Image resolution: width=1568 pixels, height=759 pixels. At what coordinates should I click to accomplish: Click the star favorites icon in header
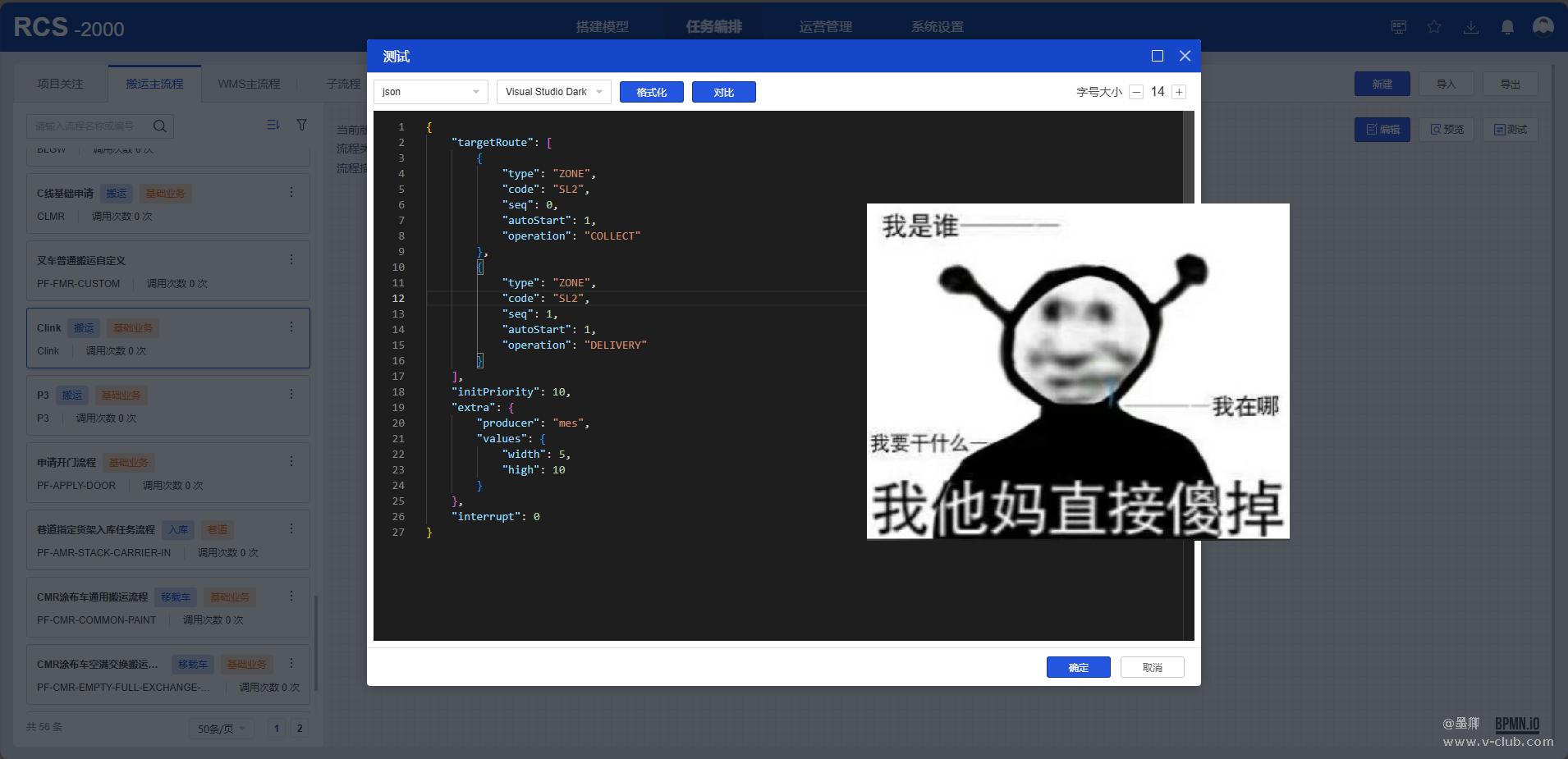[x=1434, y=27]
